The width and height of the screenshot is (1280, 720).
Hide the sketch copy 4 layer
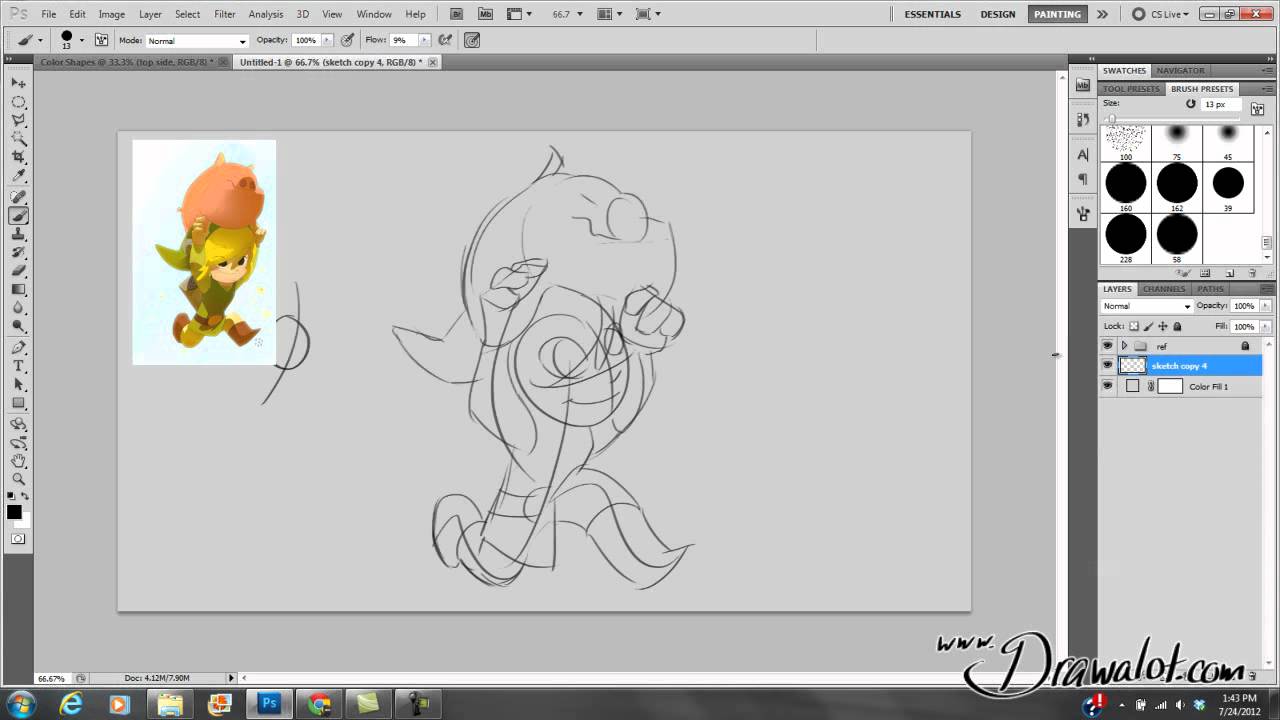point(1107,366)
